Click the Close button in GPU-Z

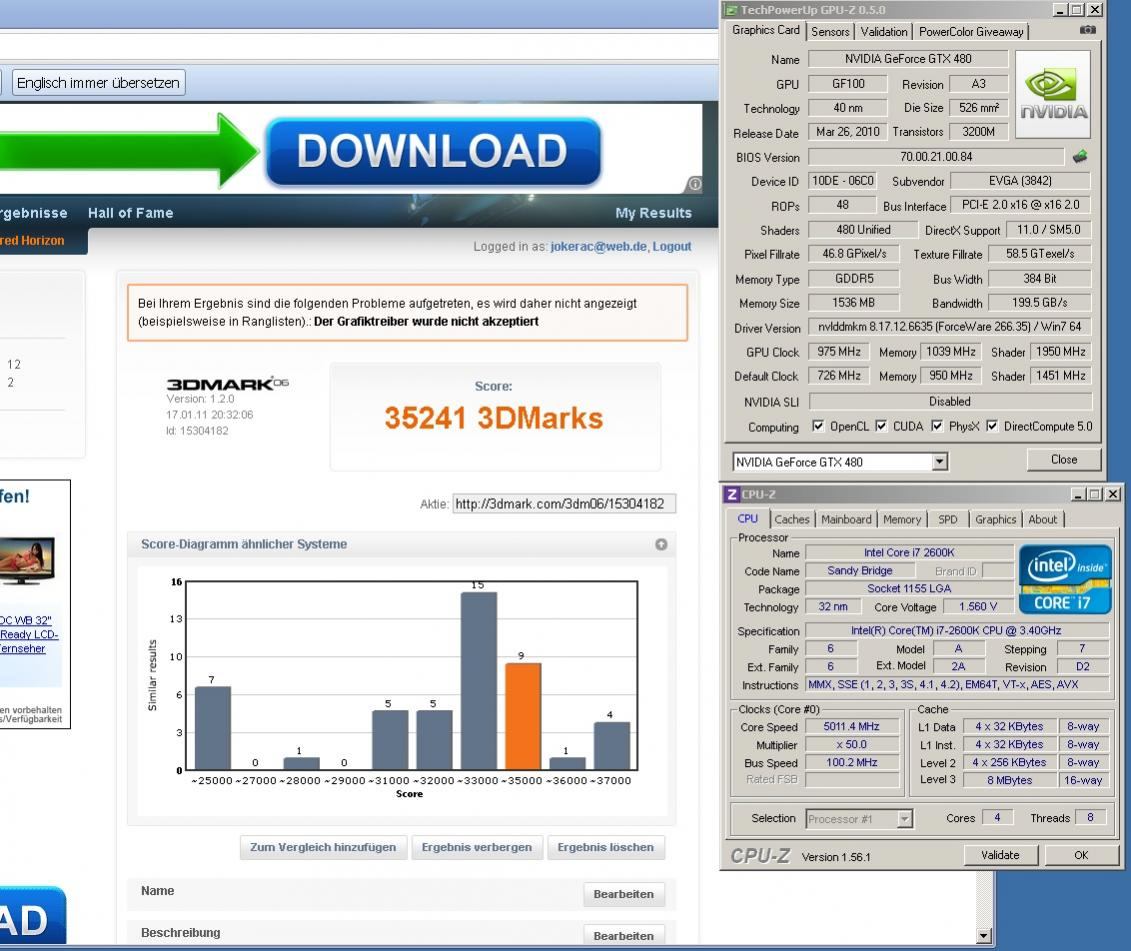(x=1063, y=460)
